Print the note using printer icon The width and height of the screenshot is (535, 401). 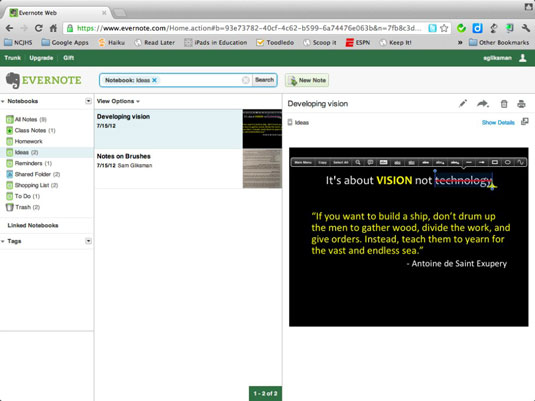(521, 104)
